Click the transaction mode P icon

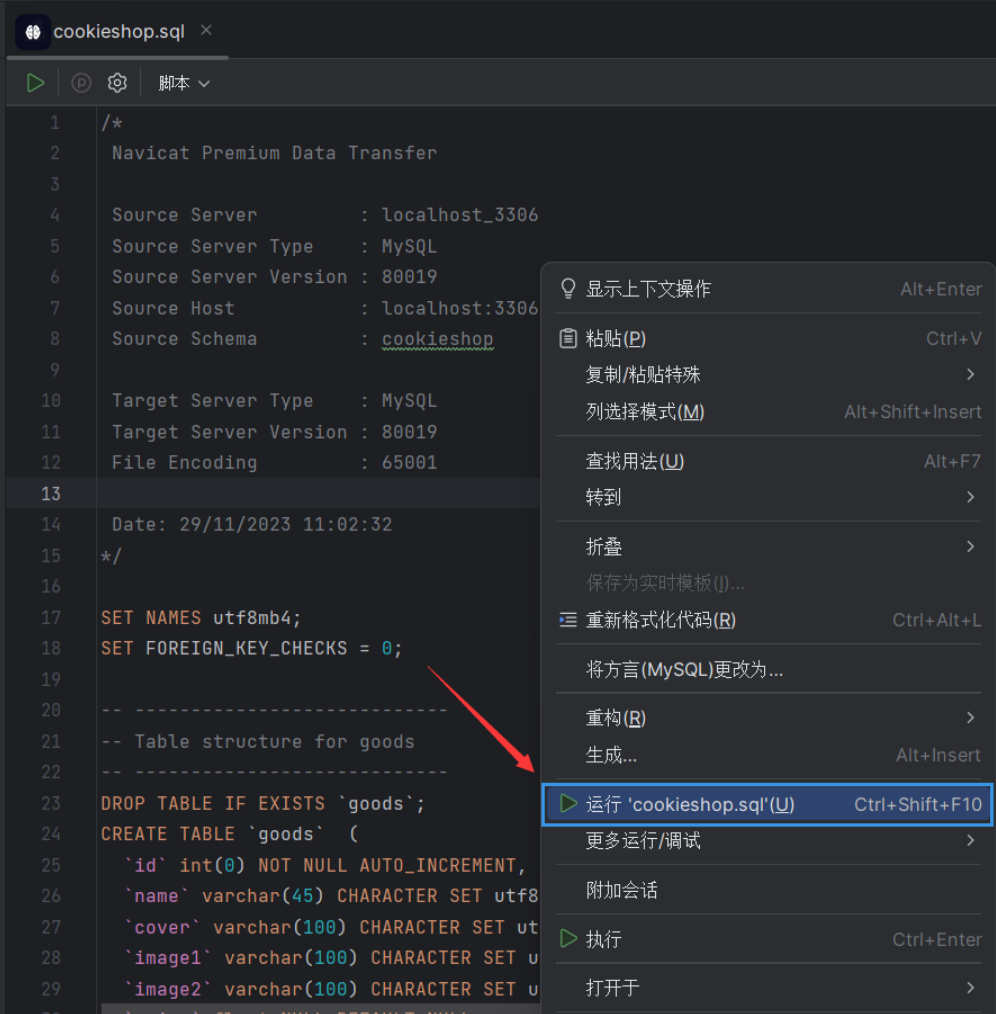(82, 83)
